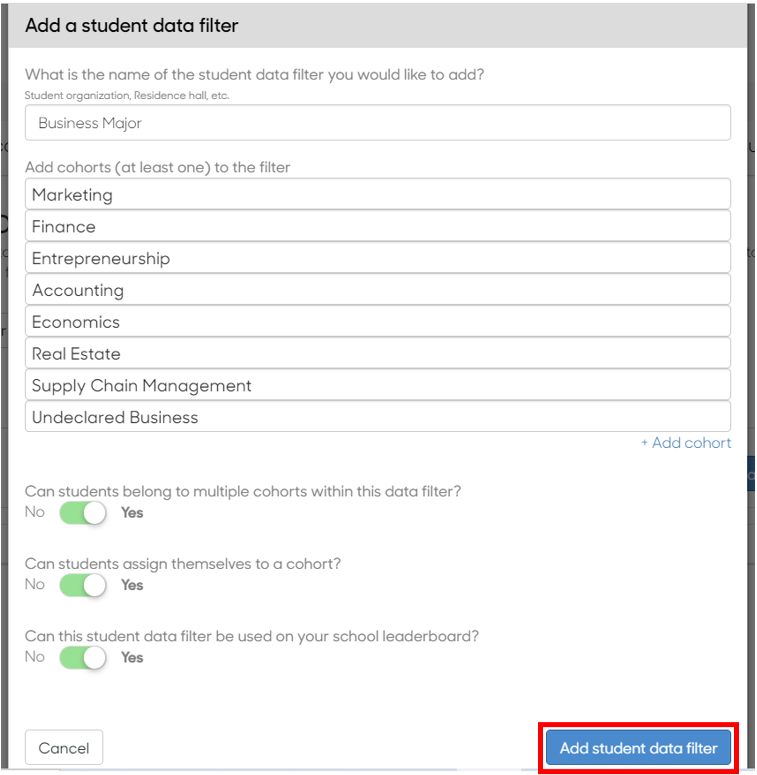Viewport: 757px width, 775px height.
Task: Click the Entrepreneurship cohort field
Action: coord(378,258)
